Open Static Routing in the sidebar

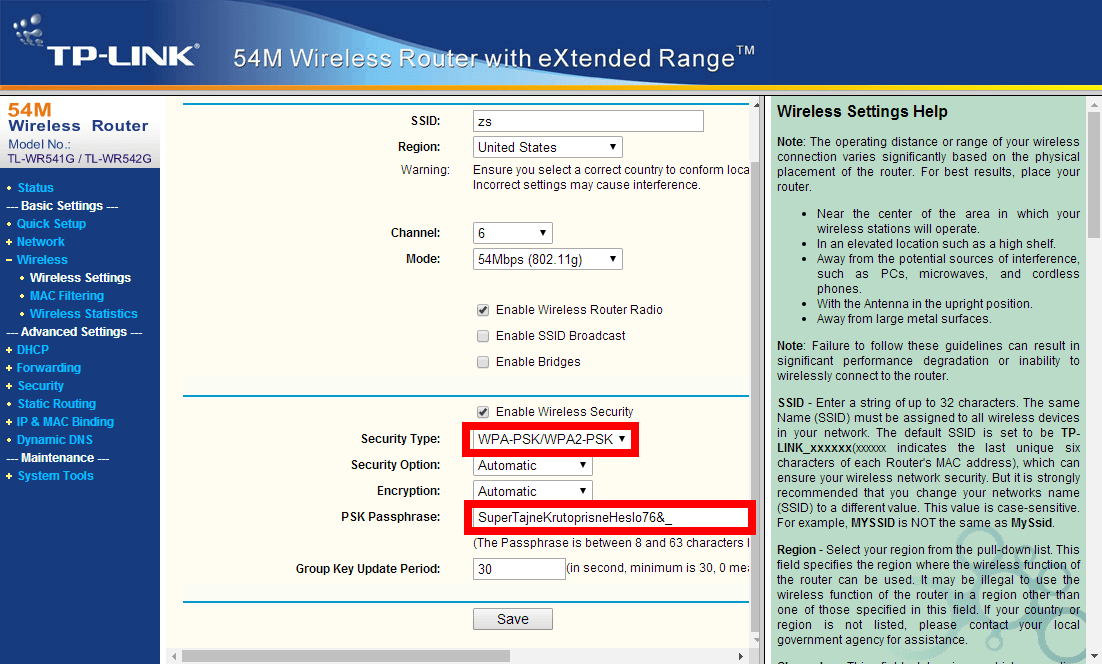[57, 404]
